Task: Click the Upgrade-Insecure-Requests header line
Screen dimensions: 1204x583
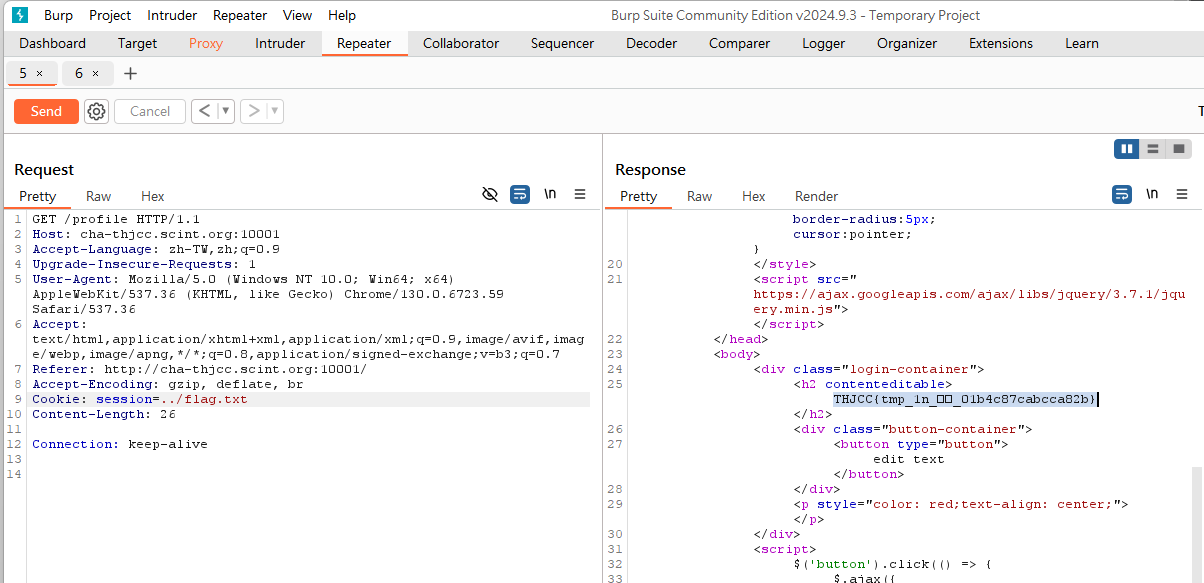Action: (144, 263)
